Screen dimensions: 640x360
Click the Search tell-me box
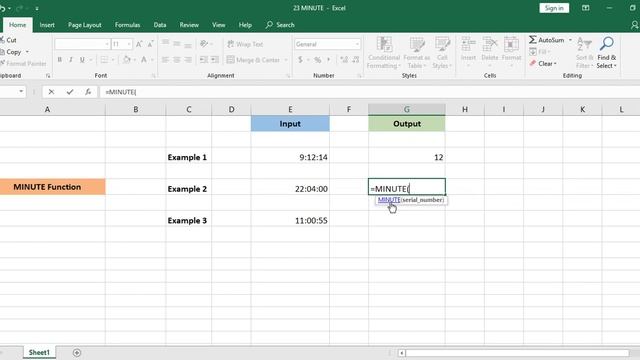[x=280, y=25]
